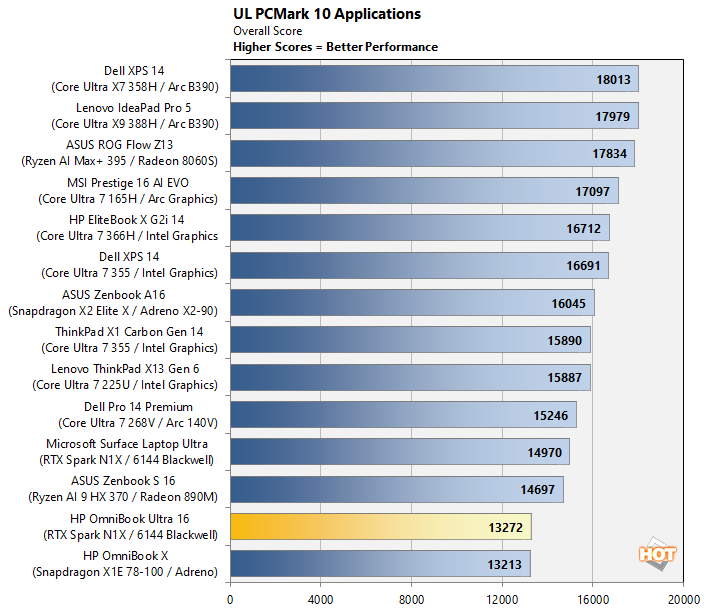Image resolution: width=708 pixels, height=611 pixels.
Task: Click the MSI Prestige 16 AI EVO label
Action: (x=128, y=191)
